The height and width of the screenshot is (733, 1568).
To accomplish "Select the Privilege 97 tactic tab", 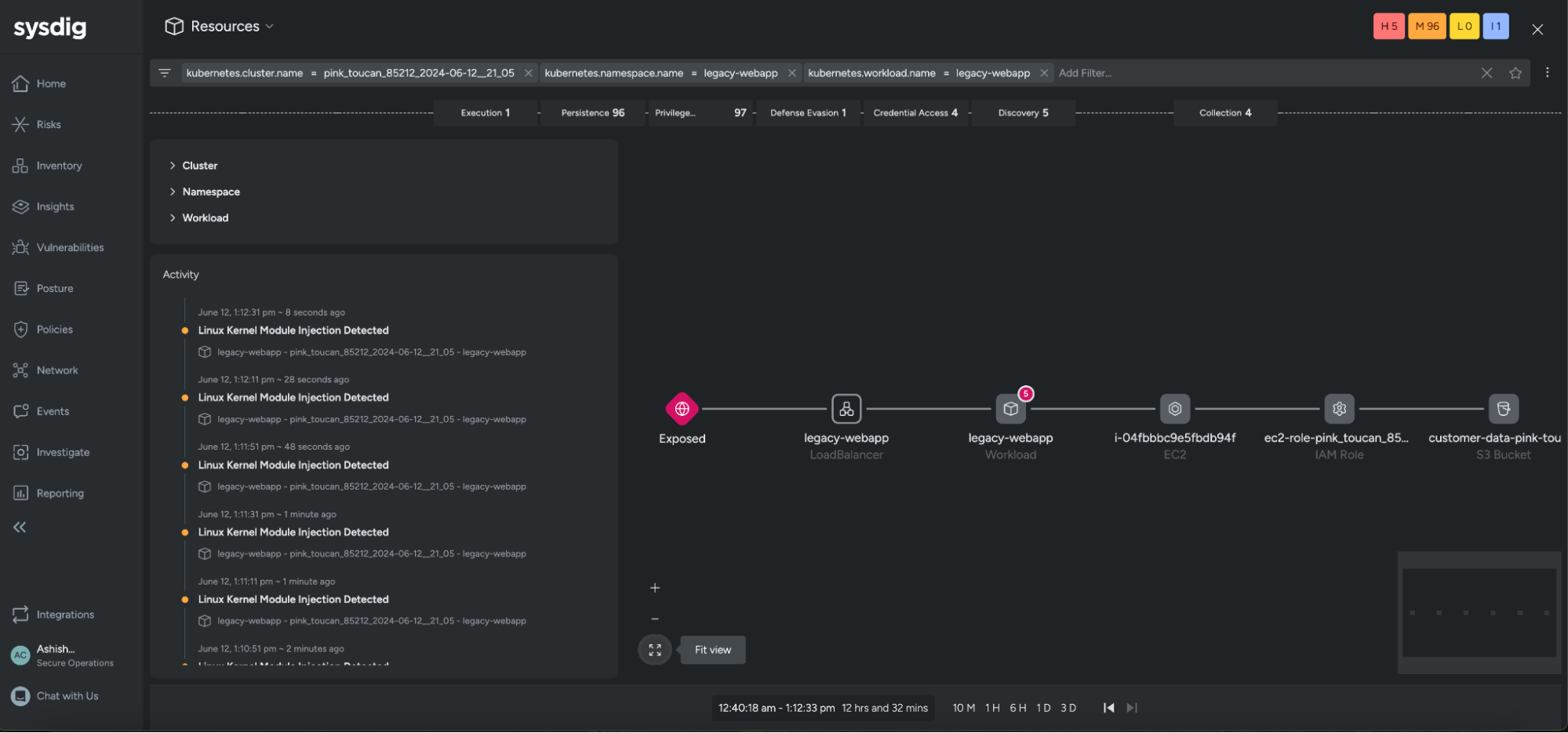I will pos(700,113).
